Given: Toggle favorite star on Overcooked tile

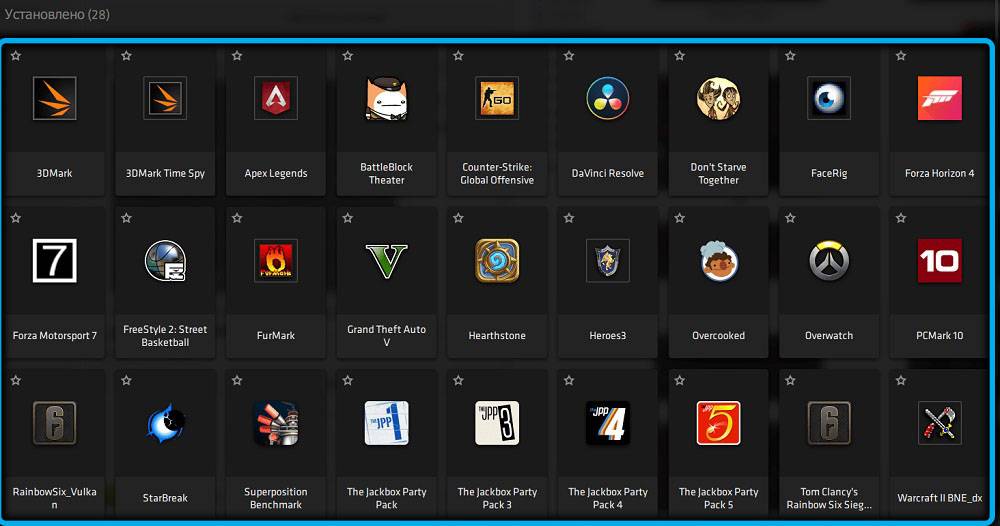Looking at the screenshot, I should coord(679,218).
